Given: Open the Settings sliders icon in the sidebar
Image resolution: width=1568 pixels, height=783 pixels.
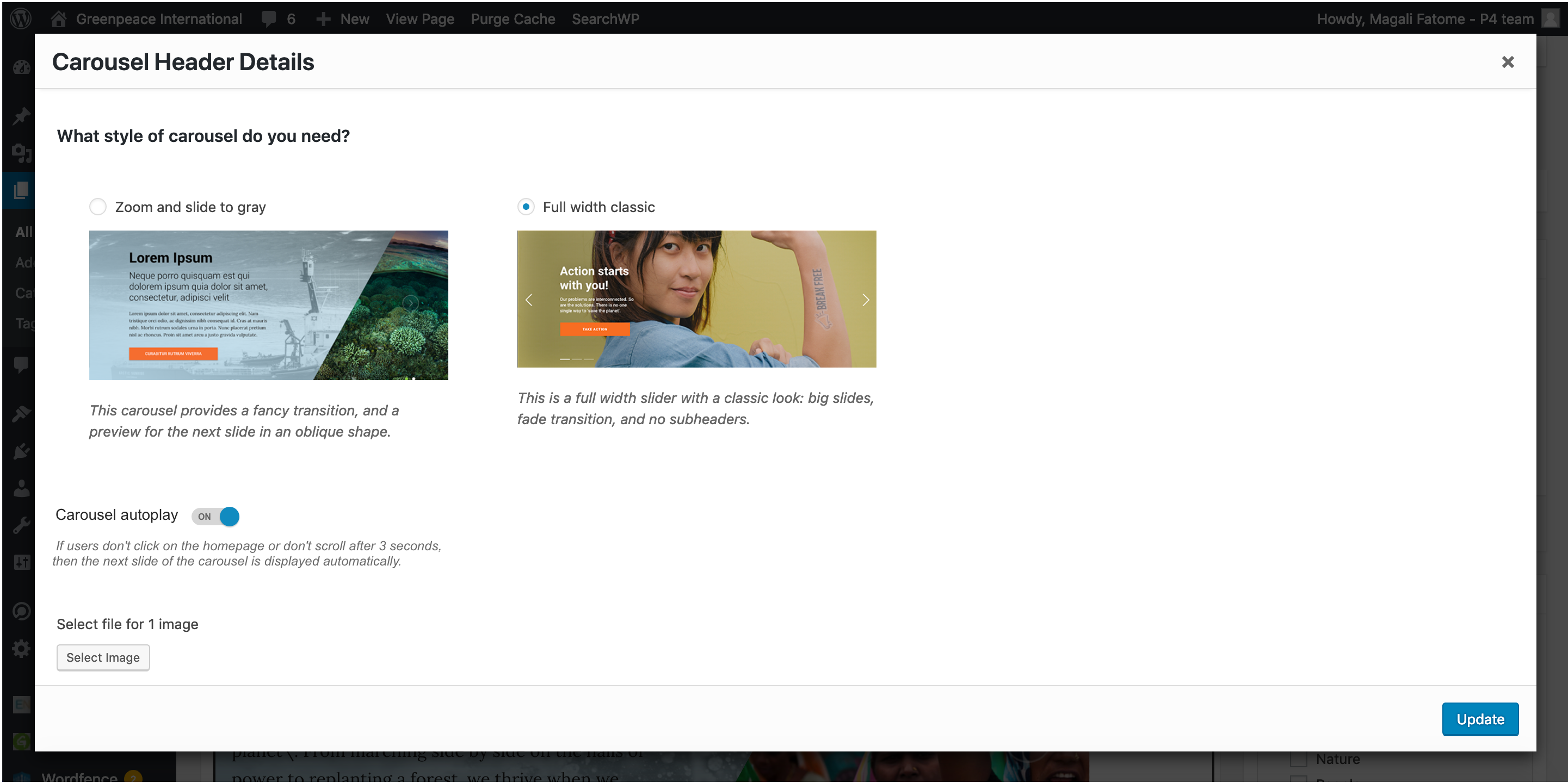Looking at the screenshot, I should tap(21, 562).
